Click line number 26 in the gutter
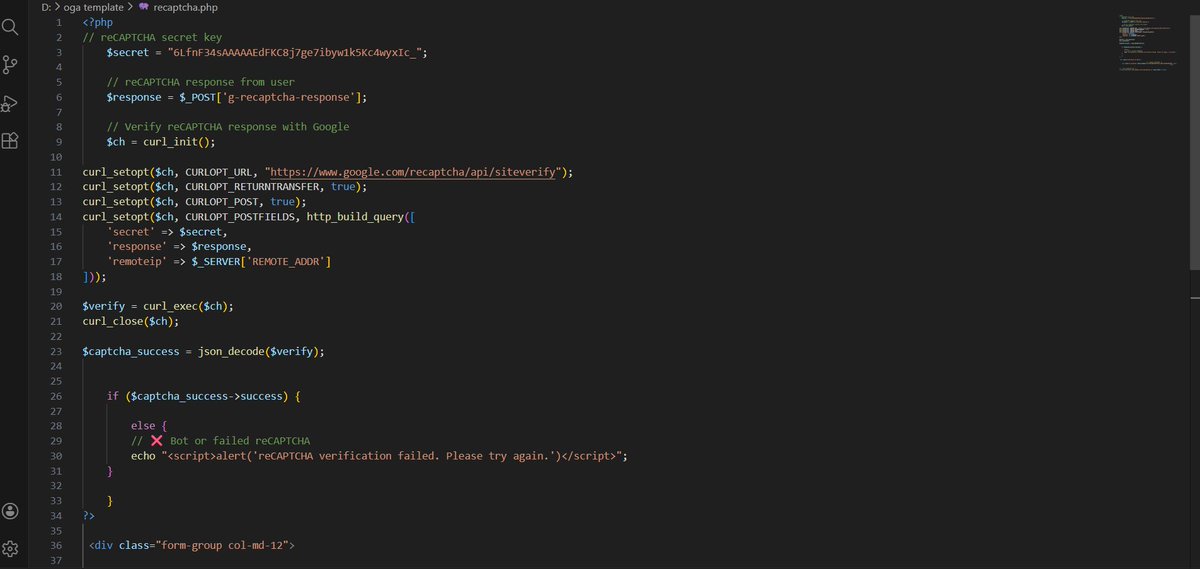Screen dimensions: 1200x569 point(56,397)
